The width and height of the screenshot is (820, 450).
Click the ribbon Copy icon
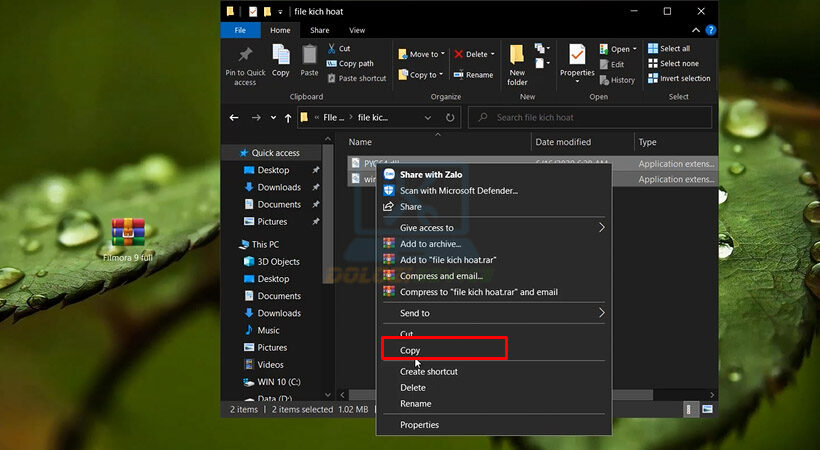tap(281, 59)
